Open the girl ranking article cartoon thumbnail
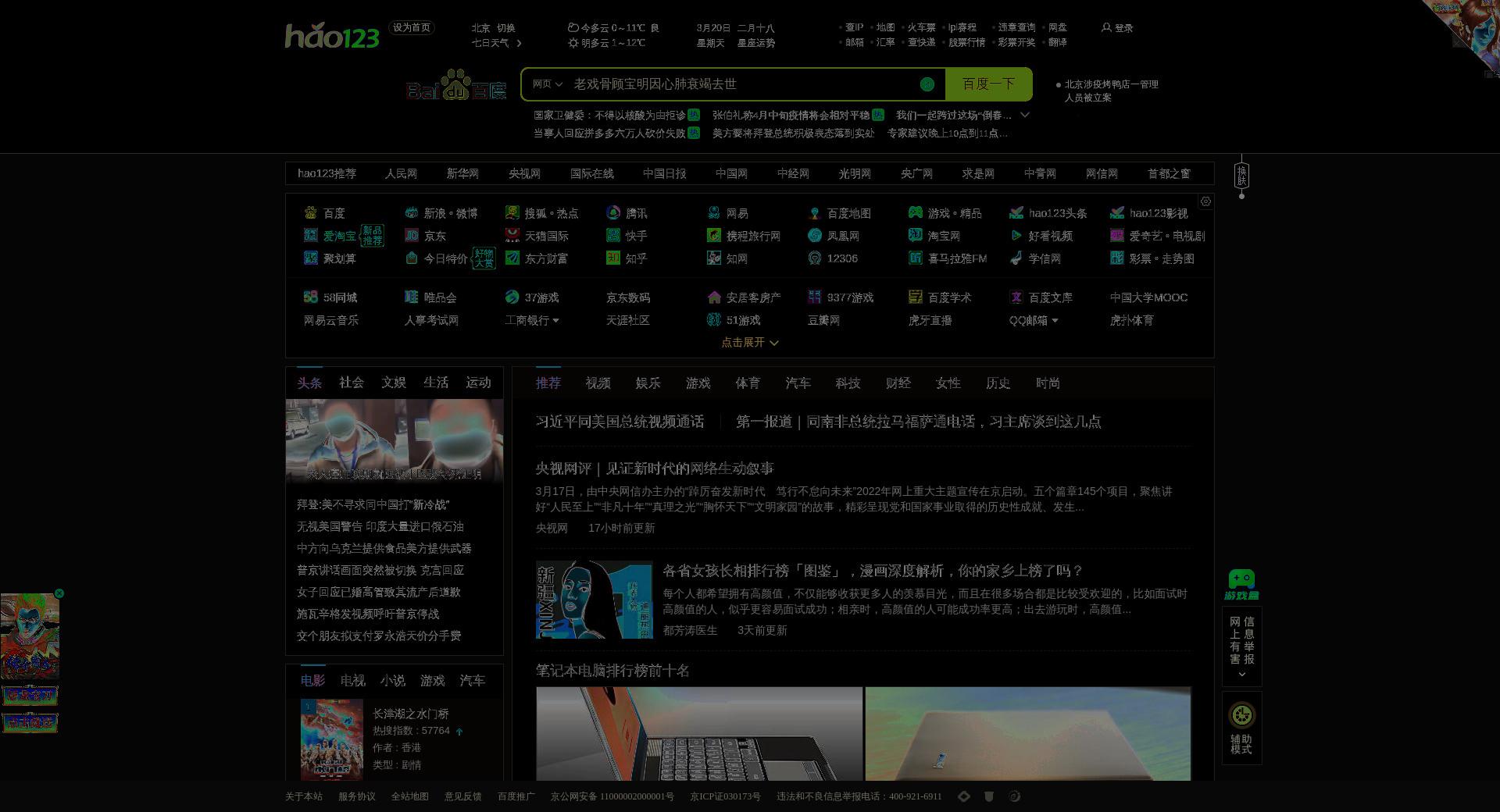The width and height of the screenshot is (1500, 812). click(594, 600)
